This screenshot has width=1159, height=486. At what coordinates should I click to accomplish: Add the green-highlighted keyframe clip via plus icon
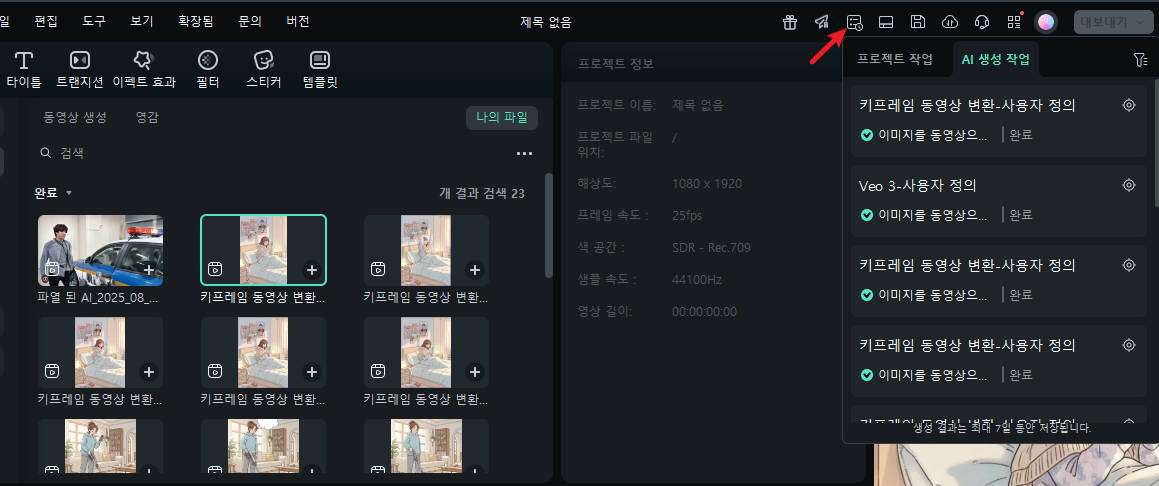tap(311, 270)
